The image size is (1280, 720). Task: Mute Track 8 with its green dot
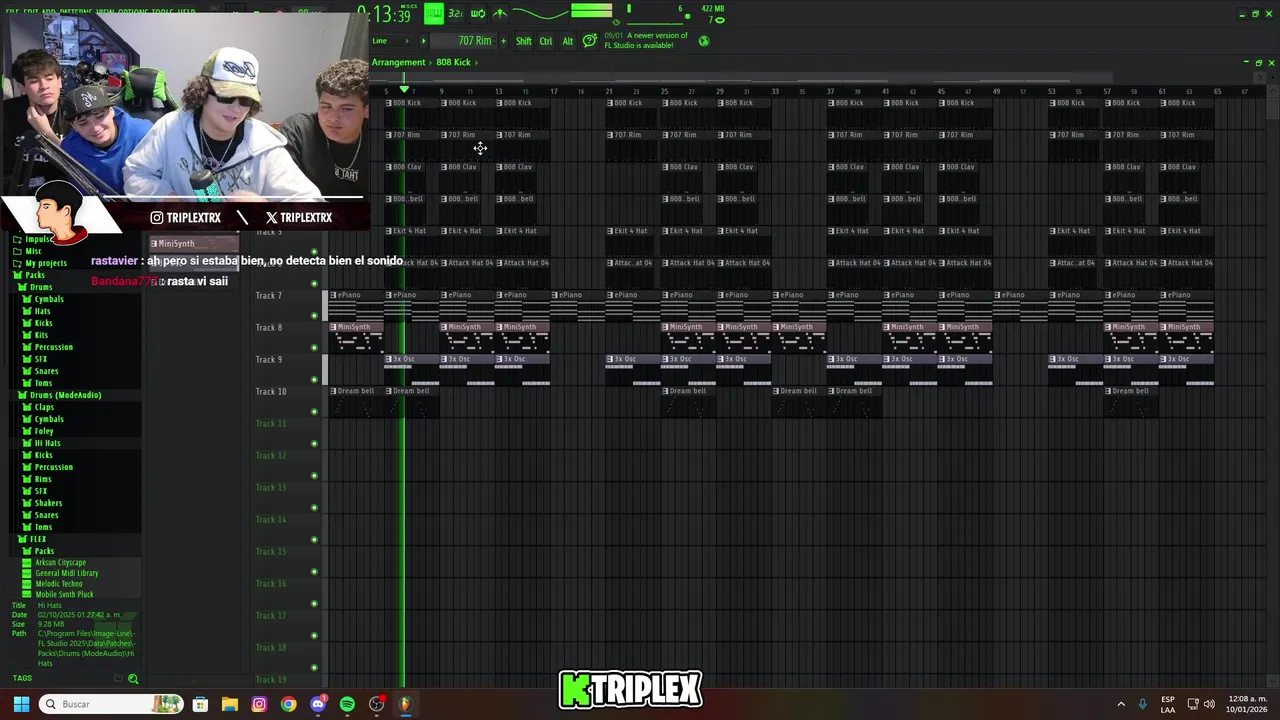pos(314,348)
